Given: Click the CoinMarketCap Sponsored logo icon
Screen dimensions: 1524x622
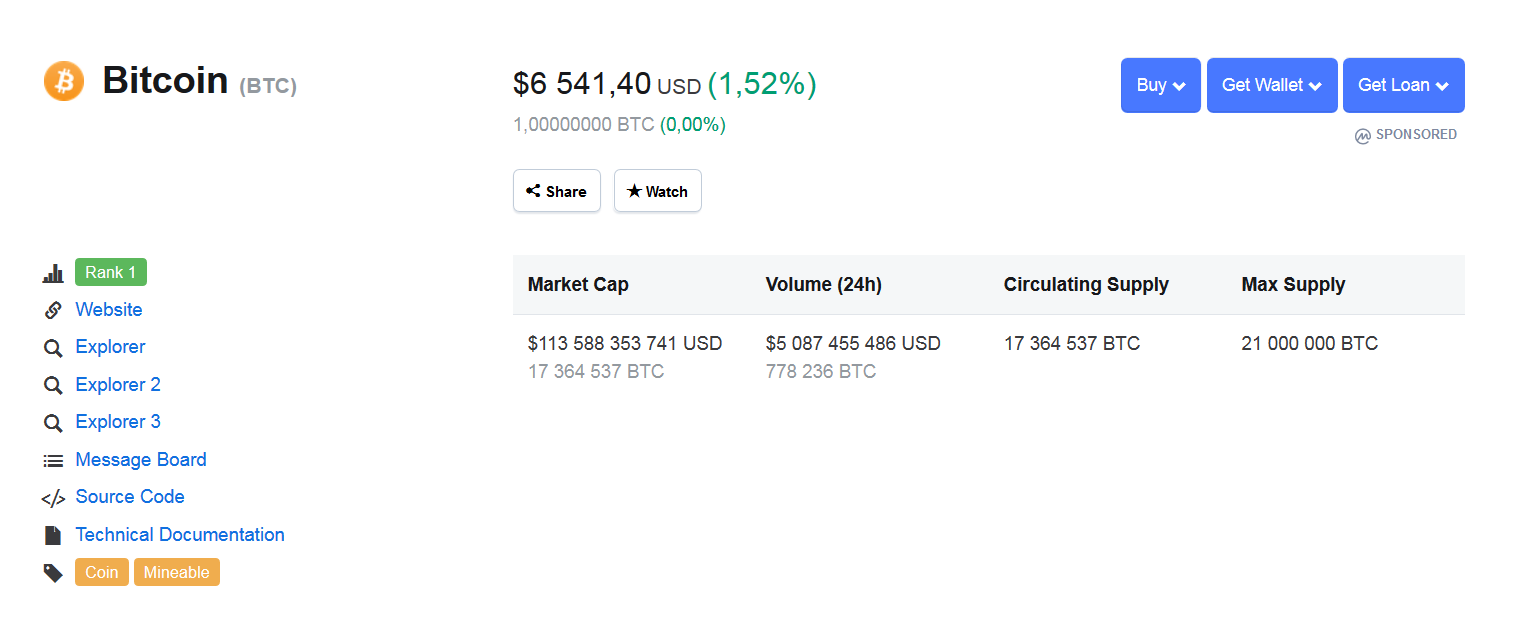Looking at the screenshot, I should coord(1362,135).
